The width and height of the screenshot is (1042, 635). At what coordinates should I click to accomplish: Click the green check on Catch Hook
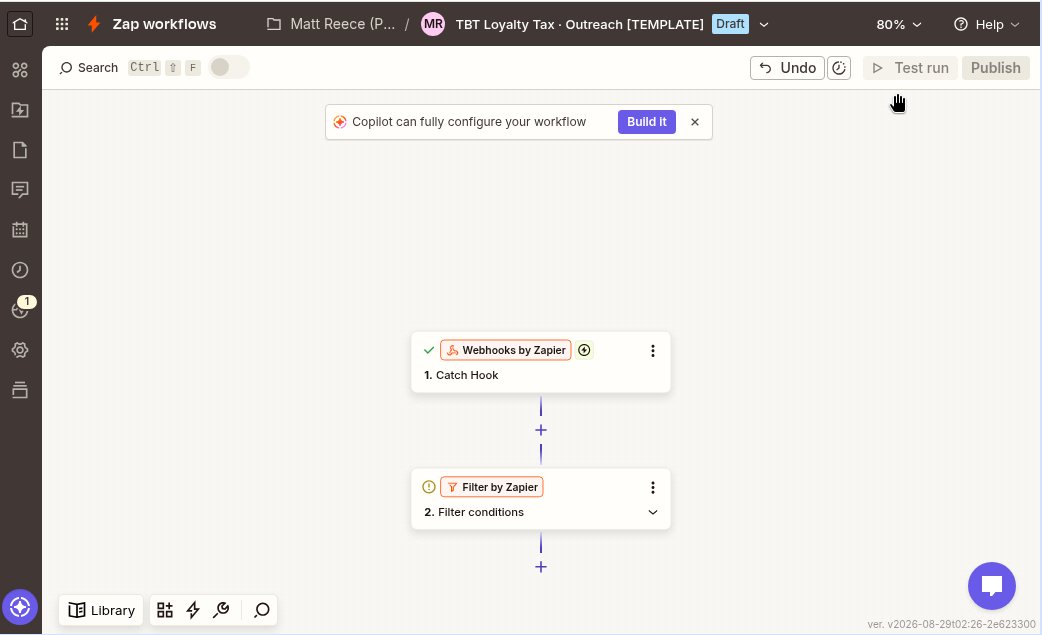pos(429,350)
